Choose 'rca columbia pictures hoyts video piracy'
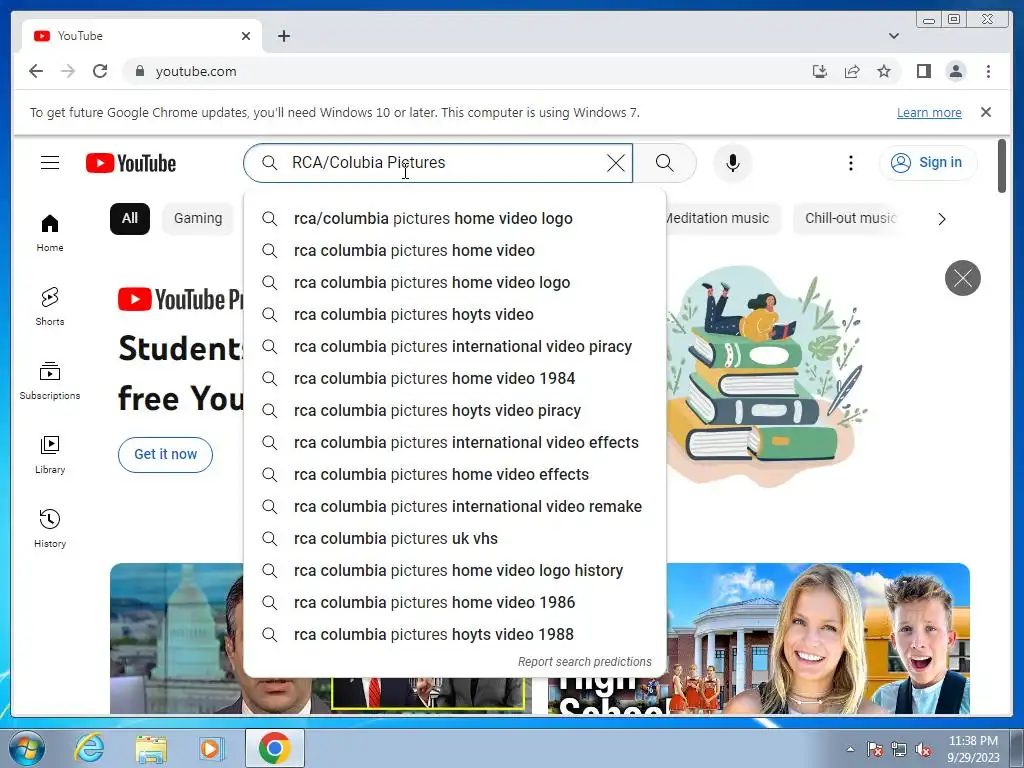The image size is (1024, 768). 455,410
